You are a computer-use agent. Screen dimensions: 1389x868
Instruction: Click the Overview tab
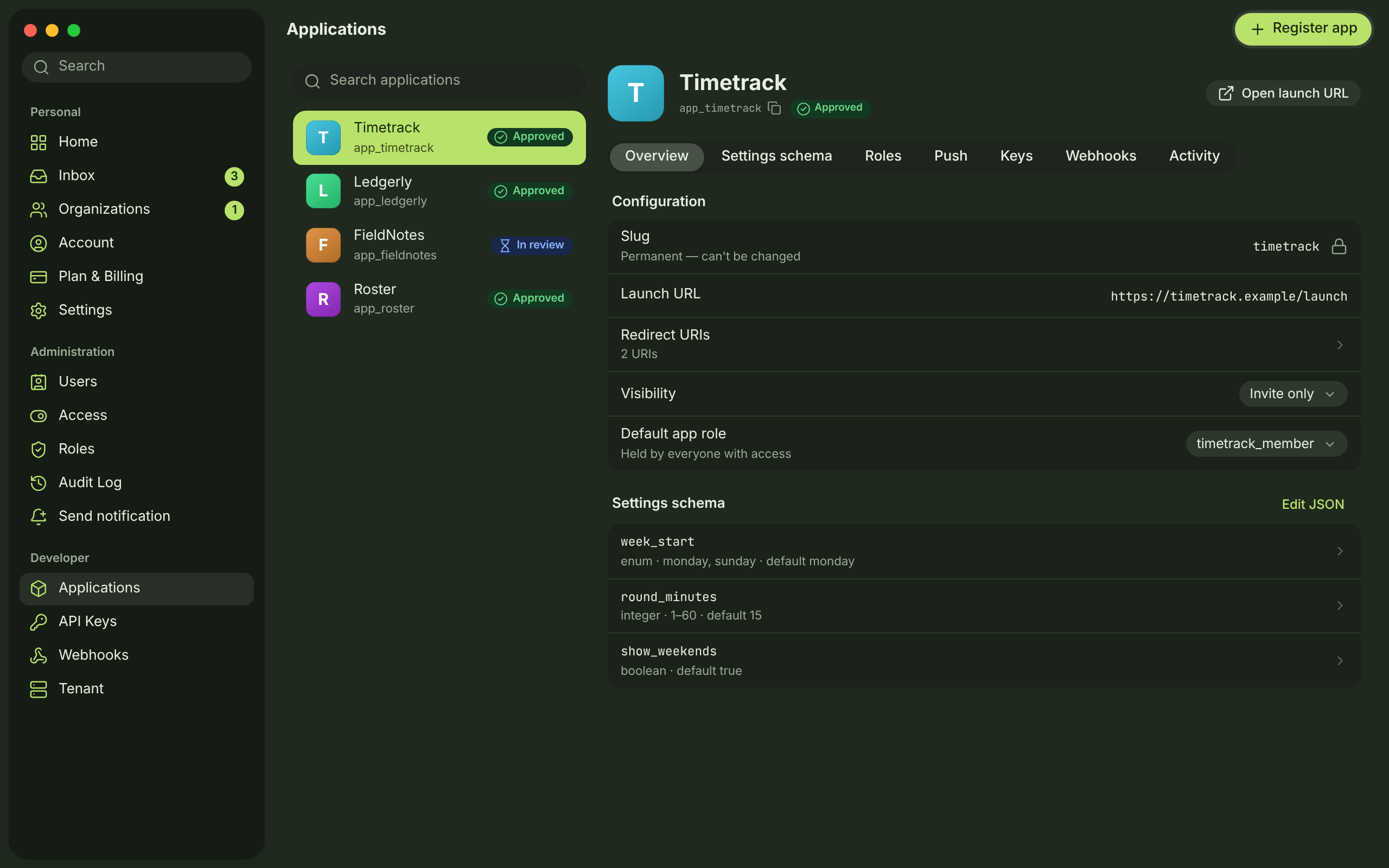pos(656,156)
